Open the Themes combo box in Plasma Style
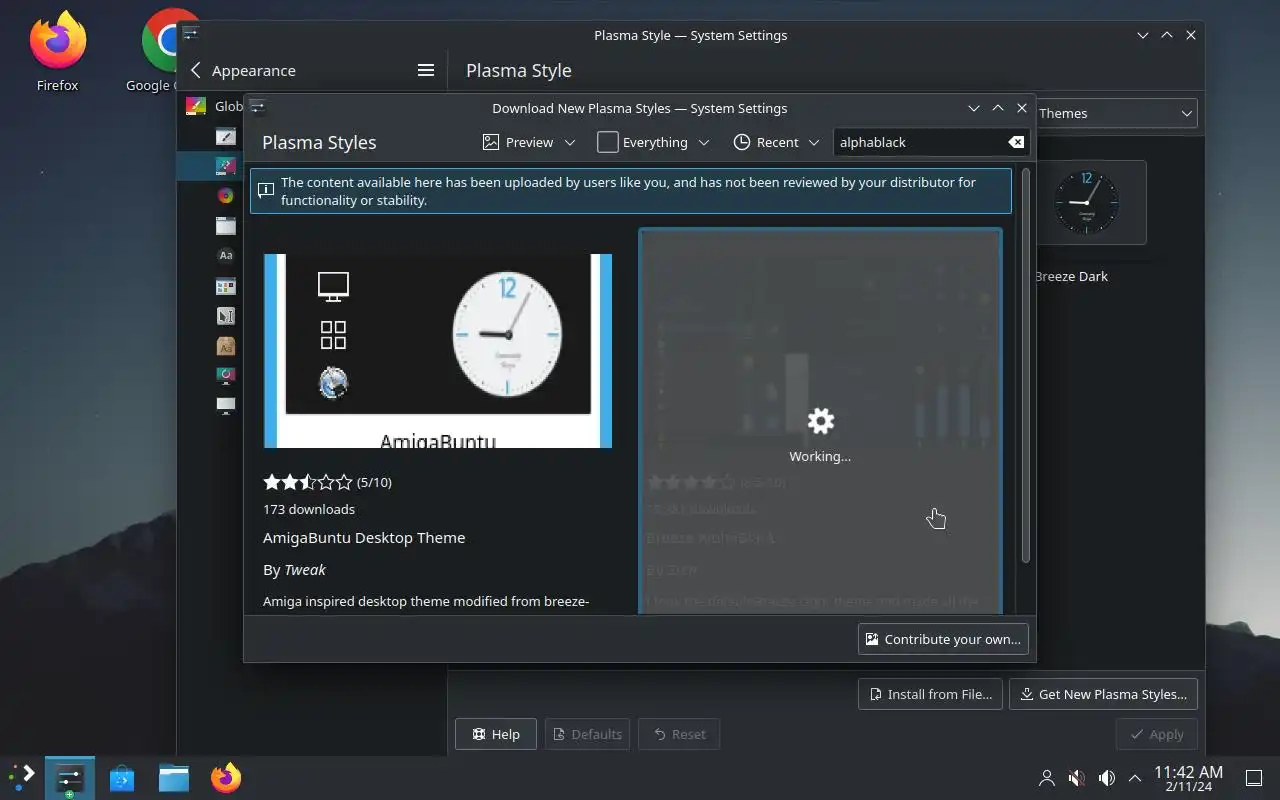 tap(1115, 113)
